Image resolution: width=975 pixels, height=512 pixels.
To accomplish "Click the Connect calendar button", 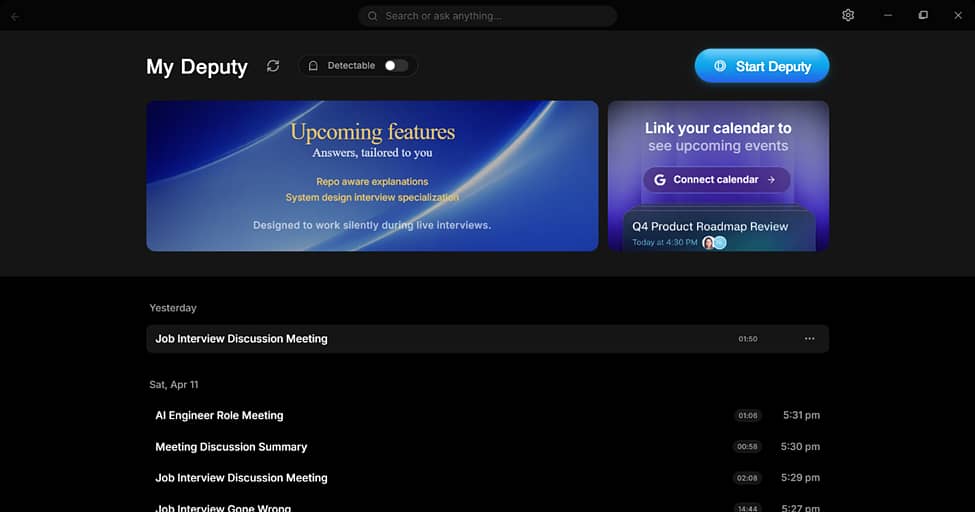I will point(717,180).
